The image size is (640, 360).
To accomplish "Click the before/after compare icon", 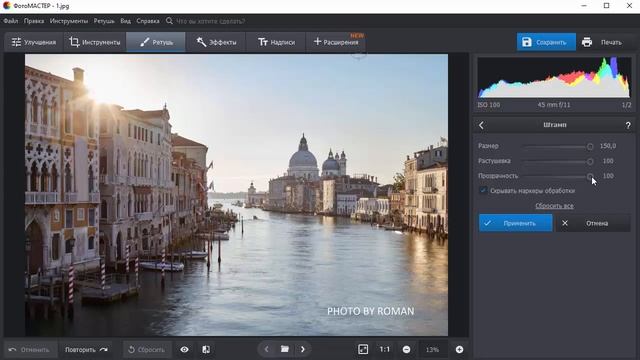I will point(206,349).
